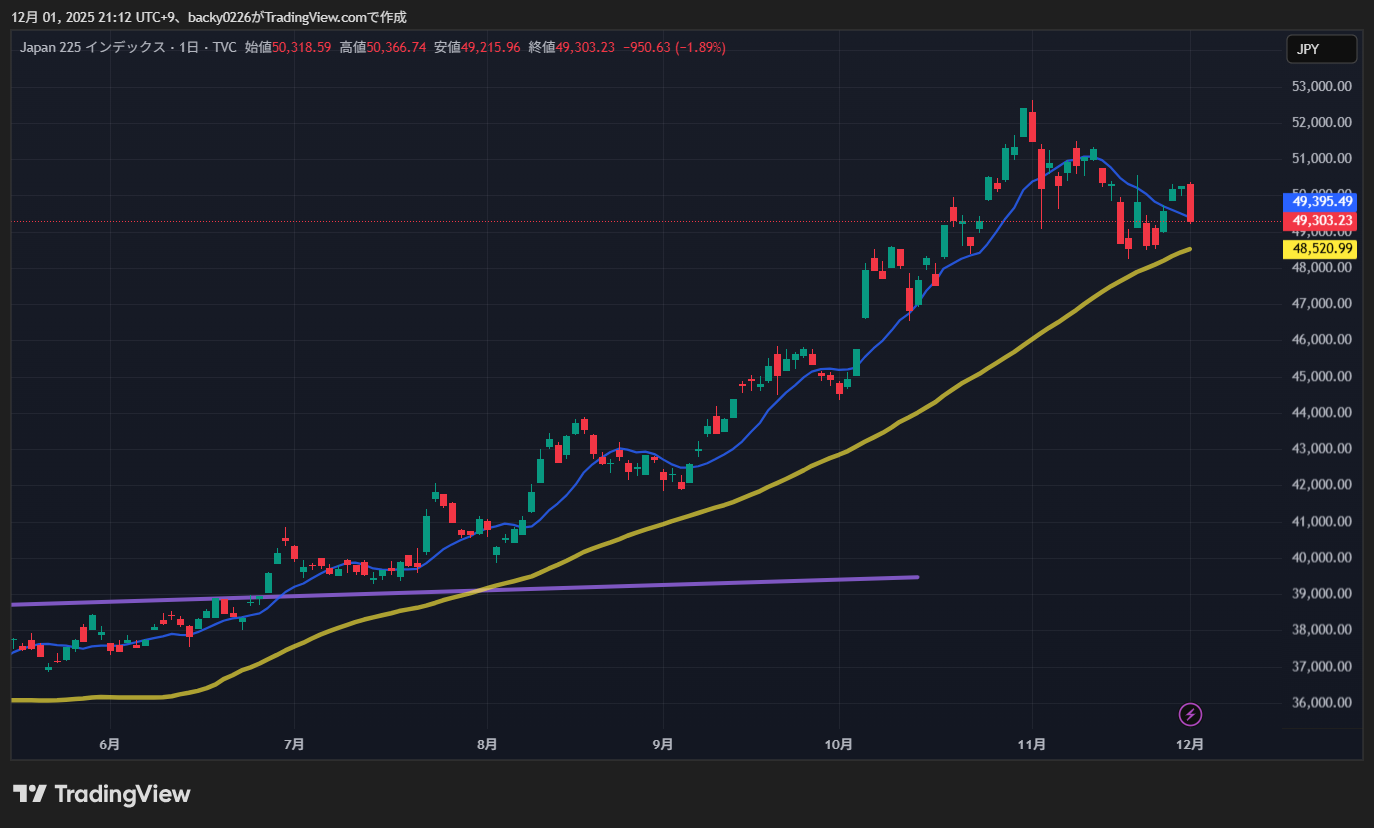Select the 9月 time axis label
This screenshot has height=828, width=1374.
pyautogui.click(x=662, y=744)
